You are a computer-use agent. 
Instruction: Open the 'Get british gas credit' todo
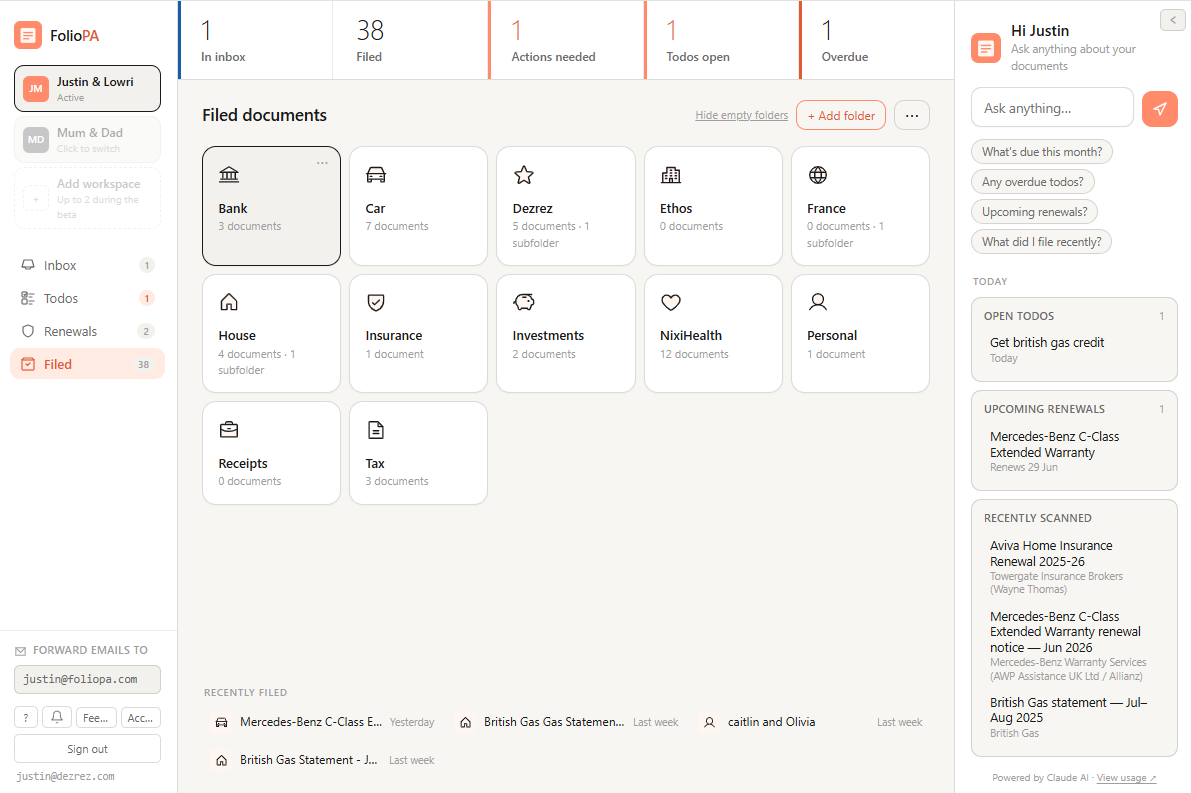pyautogui.click(x=1074, y=349)
